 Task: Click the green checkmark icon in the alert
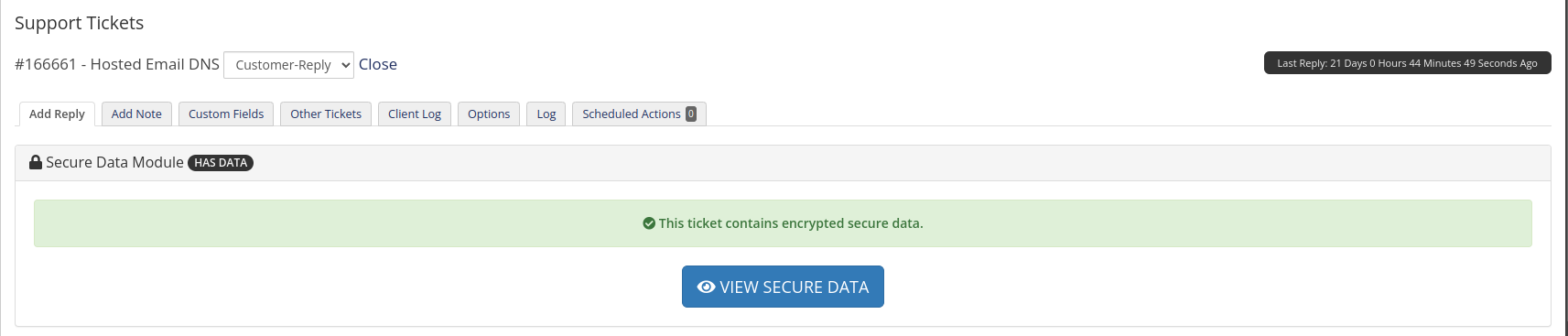pos(649,223)
